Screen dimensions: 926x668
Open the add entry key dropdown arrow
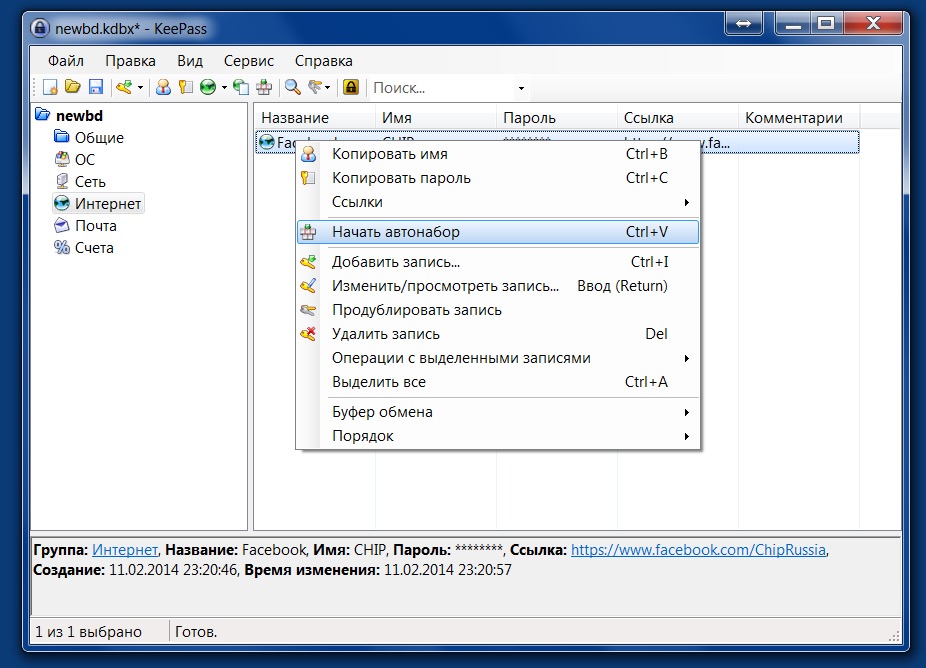tap(140, 88)
